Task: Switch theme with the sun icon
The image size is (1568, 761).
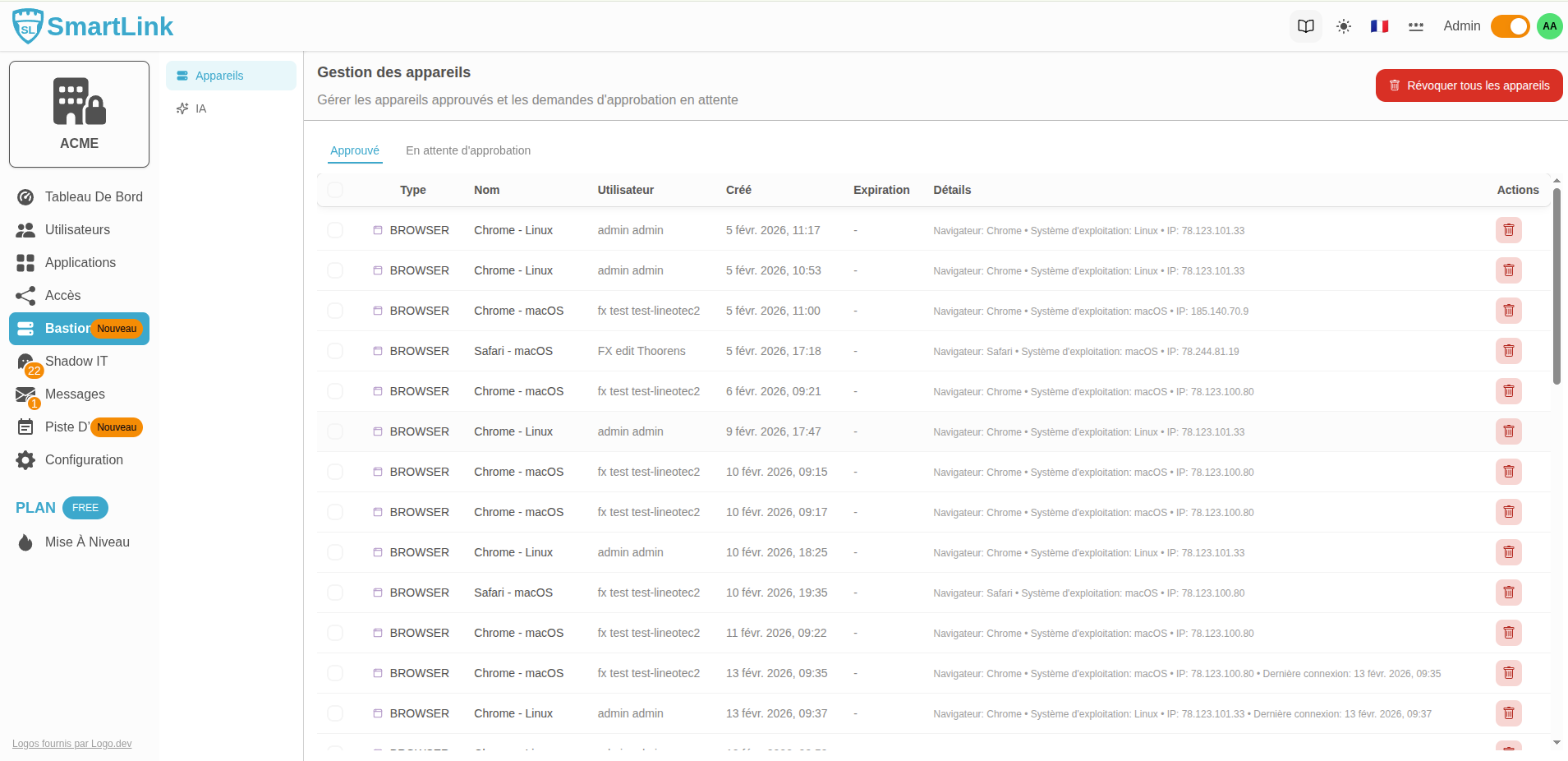Action: point(1344,26)
